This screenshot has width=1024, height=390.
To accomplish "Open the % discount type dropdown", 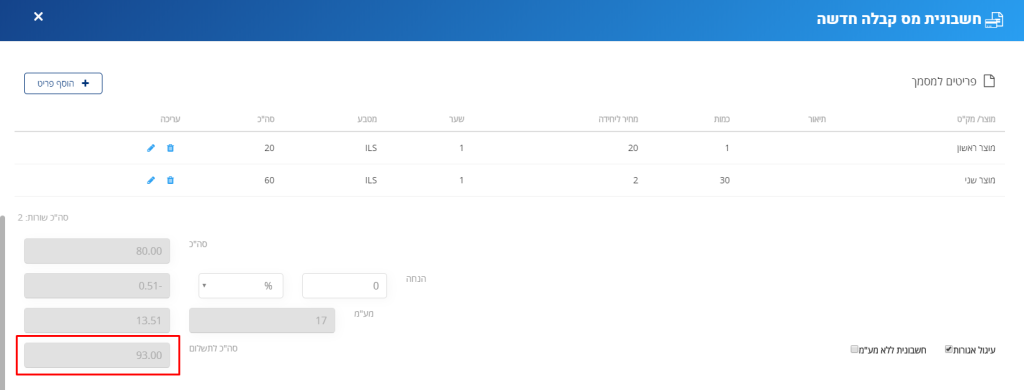I will point(240,285).
